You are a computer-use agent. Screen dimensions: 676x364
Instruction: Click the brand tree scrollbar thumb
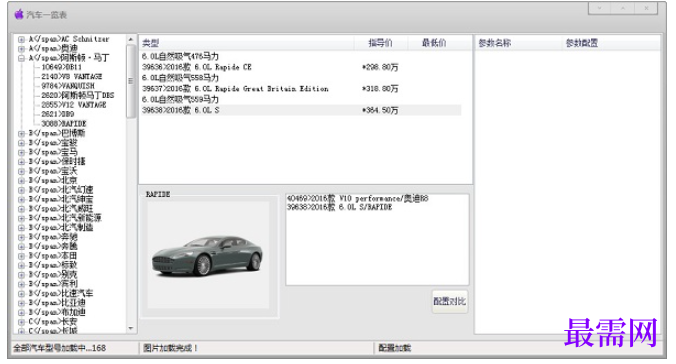click(x=131, y=81)
